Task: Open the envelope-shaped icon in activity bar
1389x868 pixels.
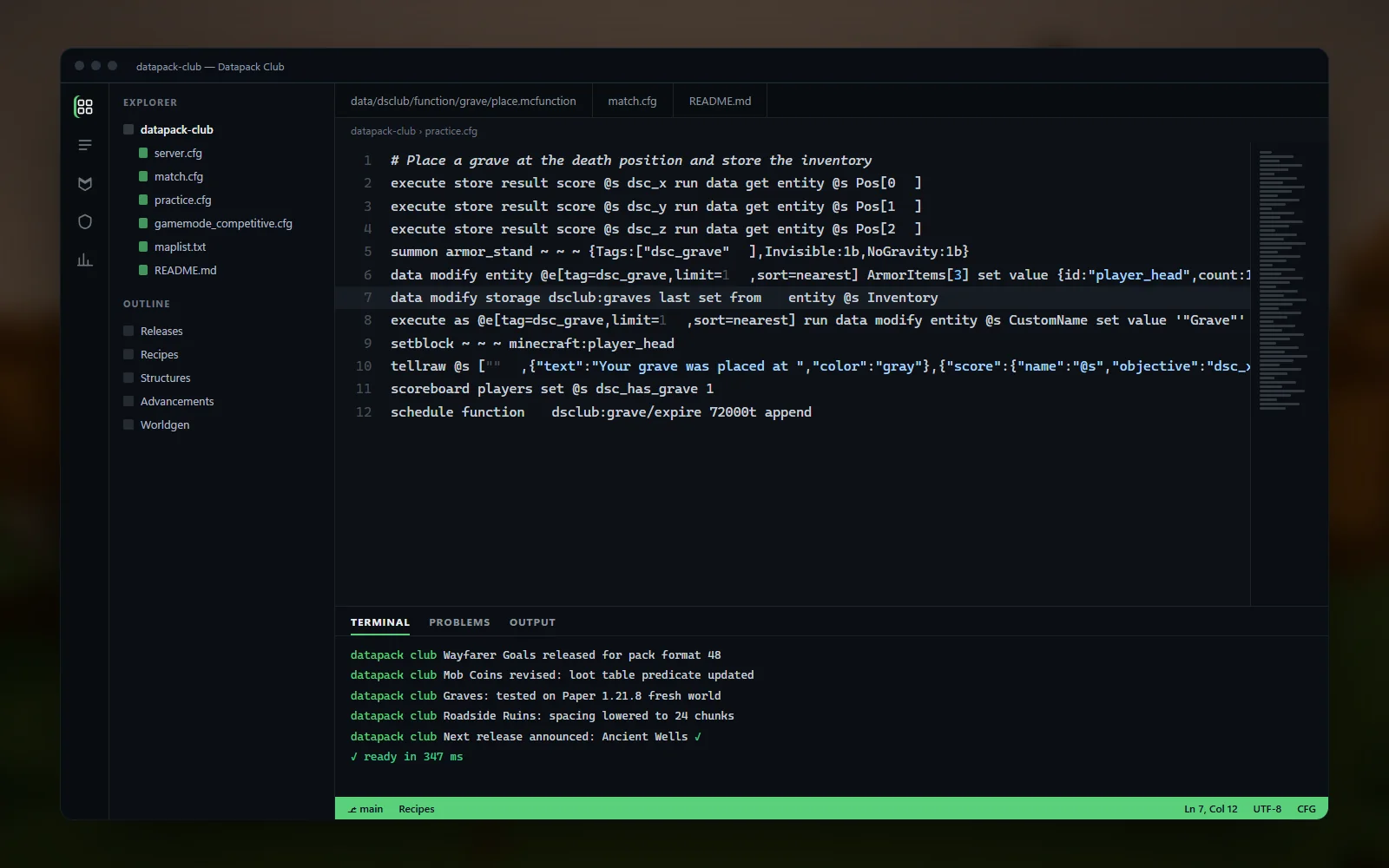Action: 84,183
